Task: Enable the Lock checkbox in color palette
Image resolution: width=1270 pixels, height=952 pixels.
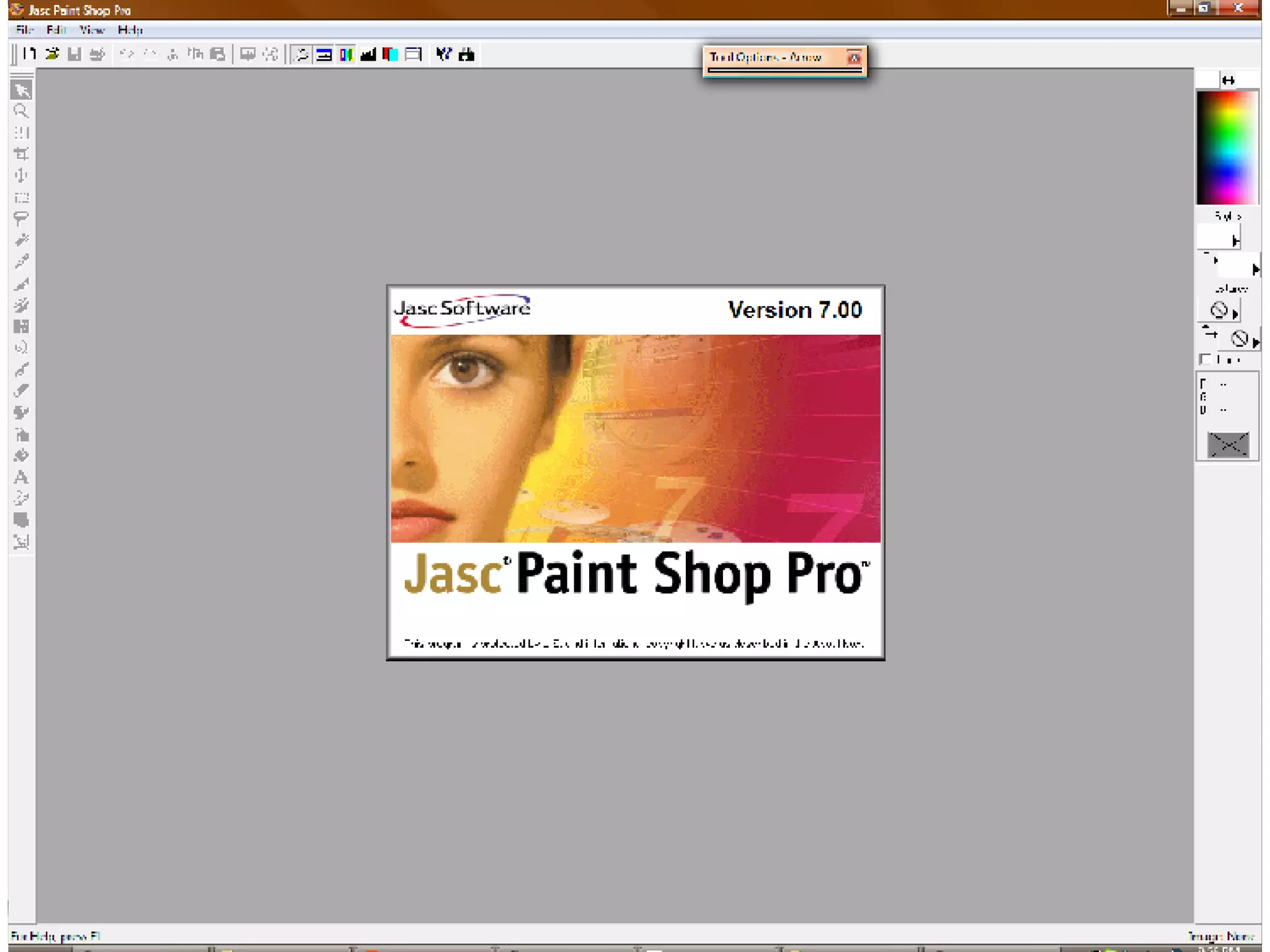Action: (x=1206, y=359)
